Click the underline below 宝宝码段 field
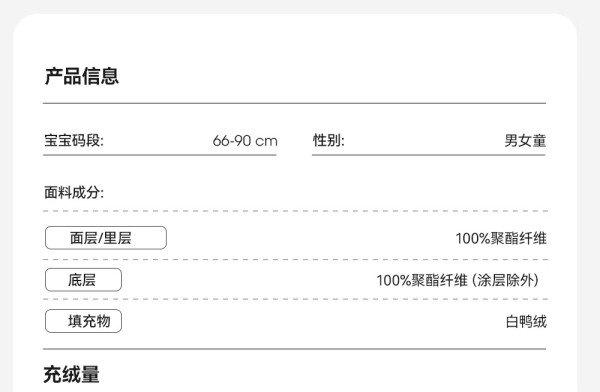Screen dimensions: 600x392 (x=160, y=155)
